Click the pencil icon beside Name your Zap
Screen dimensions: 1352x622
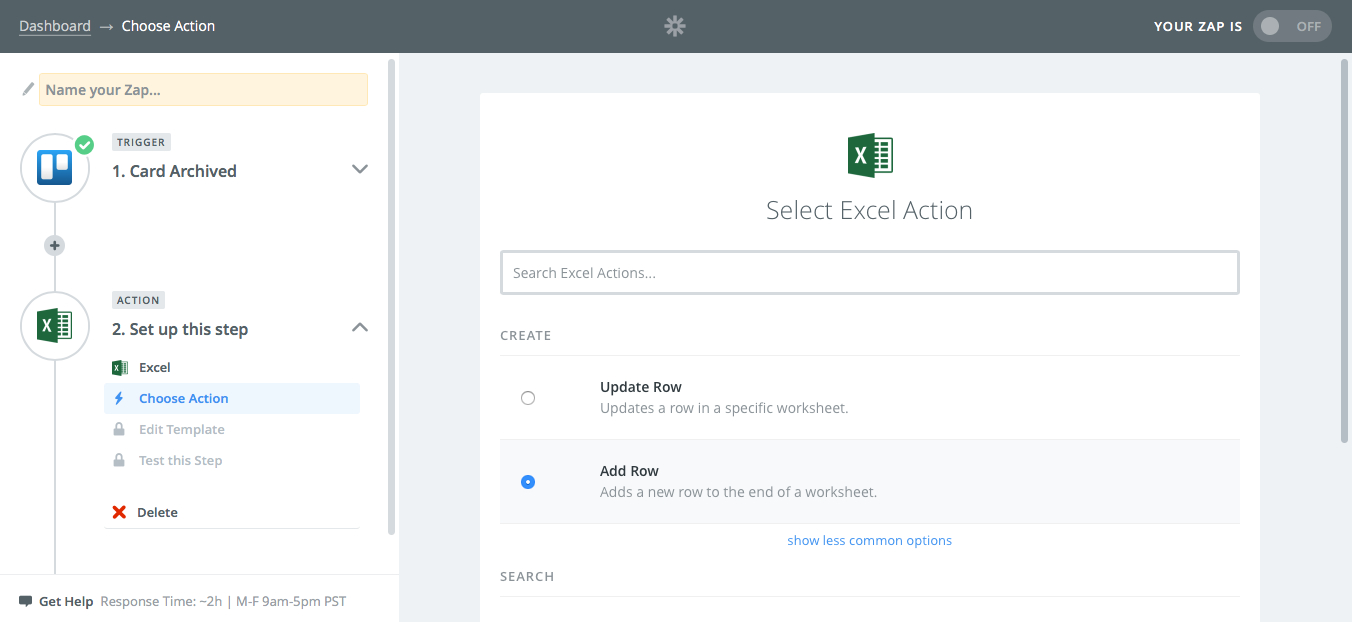pyautogui.click(x=27, y=89)
